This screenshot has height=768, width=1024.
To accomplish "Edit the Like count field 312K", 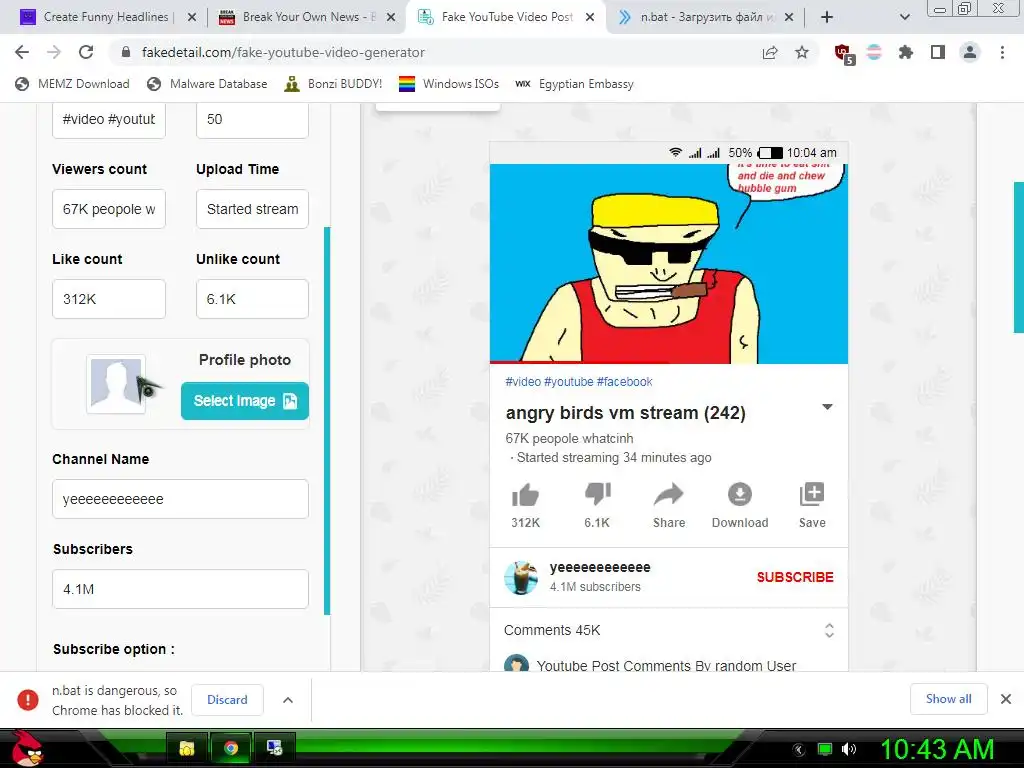I will tap(109, 299).
